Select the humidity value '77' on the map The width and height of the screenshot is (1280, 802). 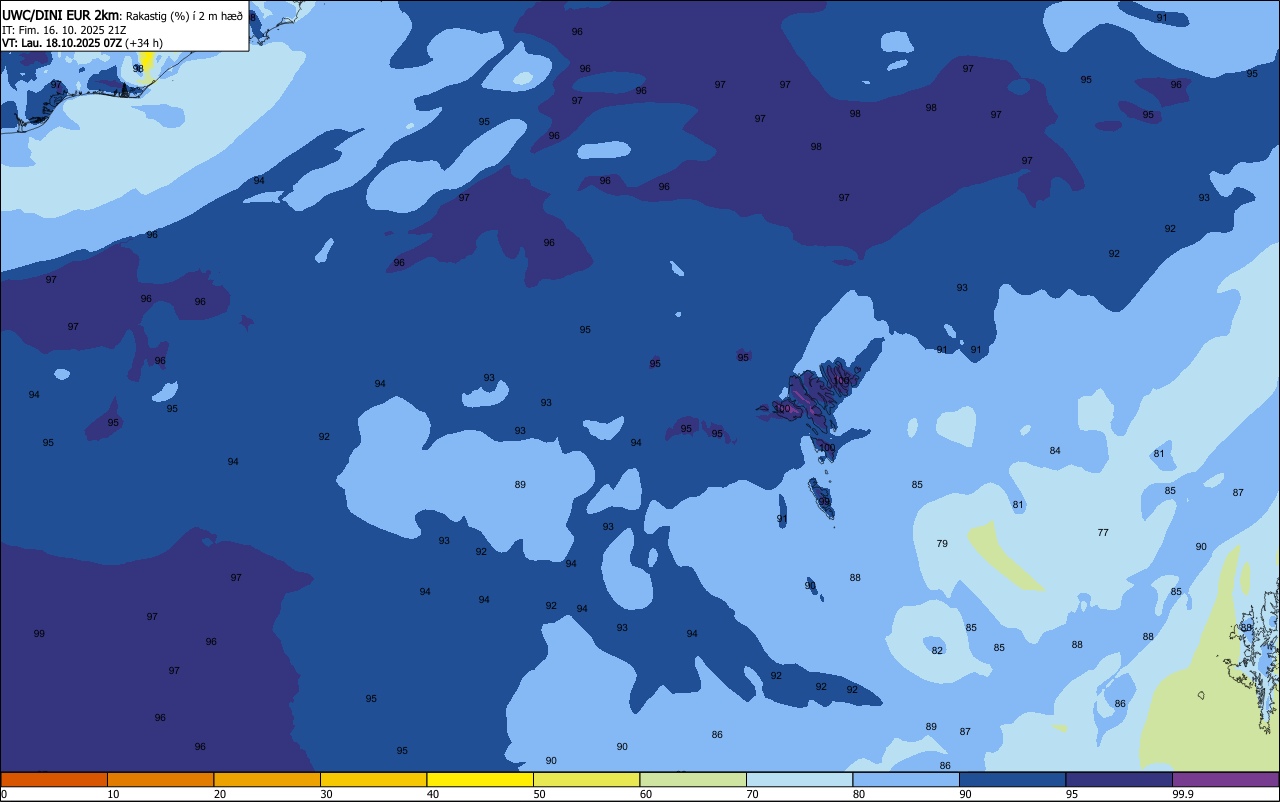[1103, 532]
